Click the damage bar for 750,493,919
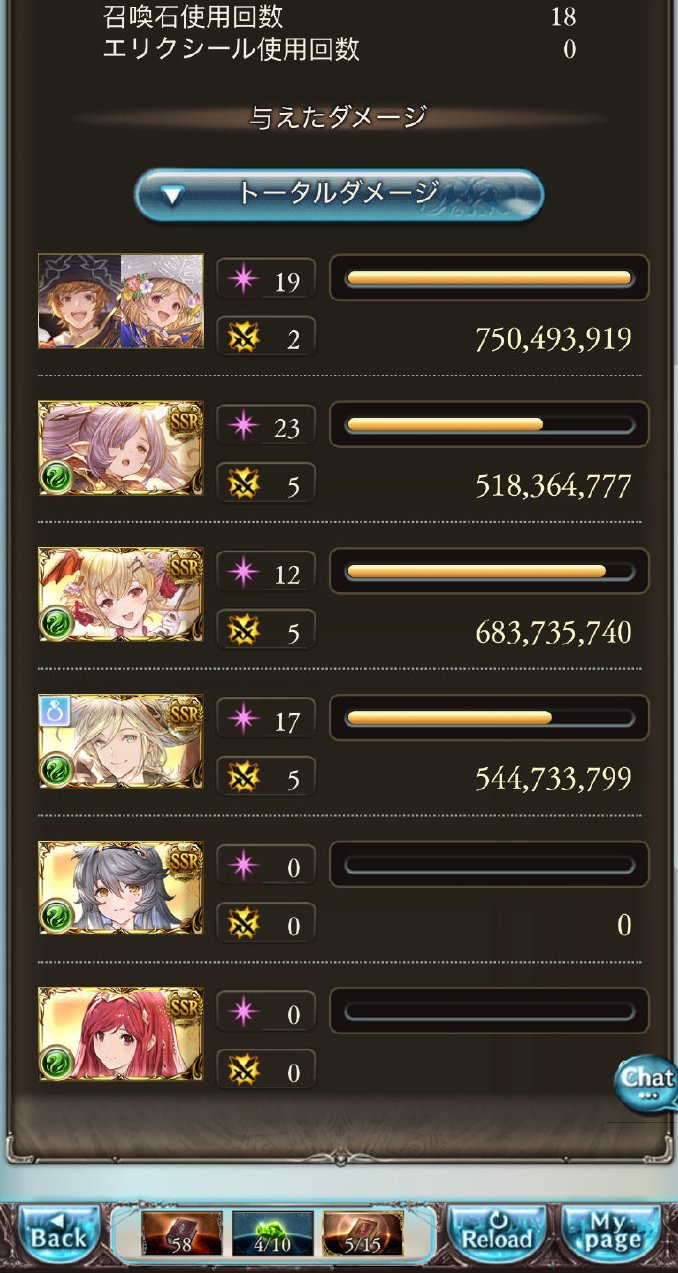 coord(489,278)
